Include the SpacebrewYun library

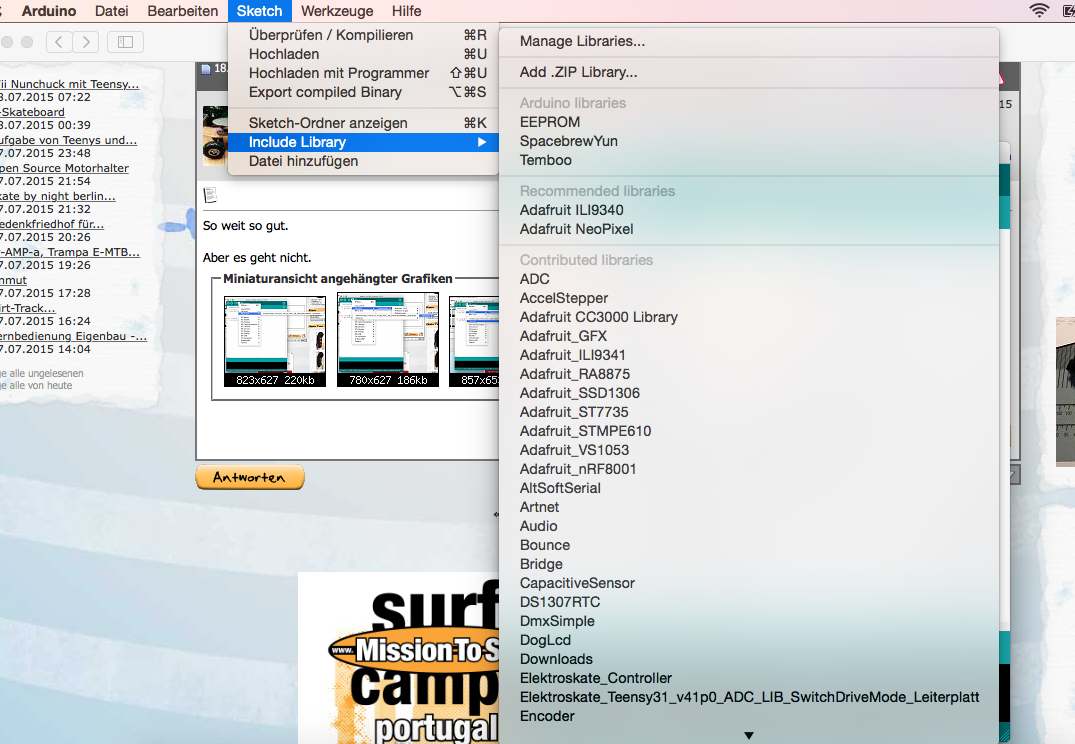pos(749,141)
